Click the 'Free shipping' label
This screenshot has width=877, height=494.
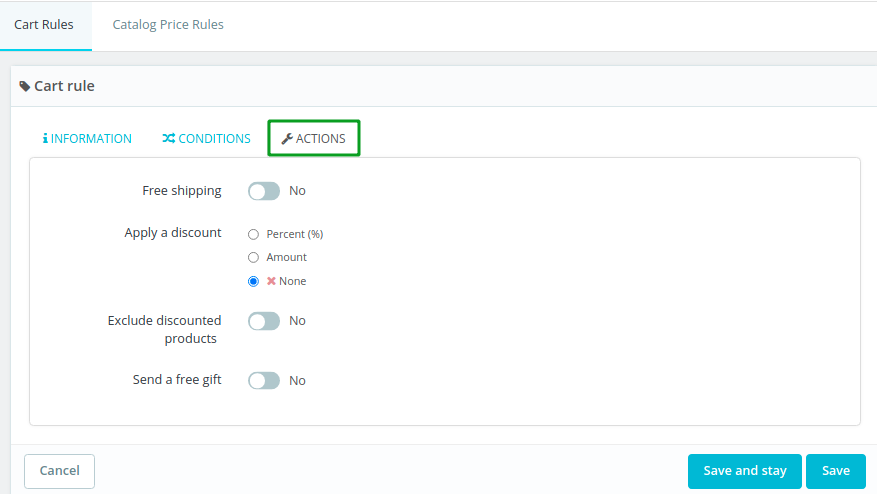(x=182, y=191)
